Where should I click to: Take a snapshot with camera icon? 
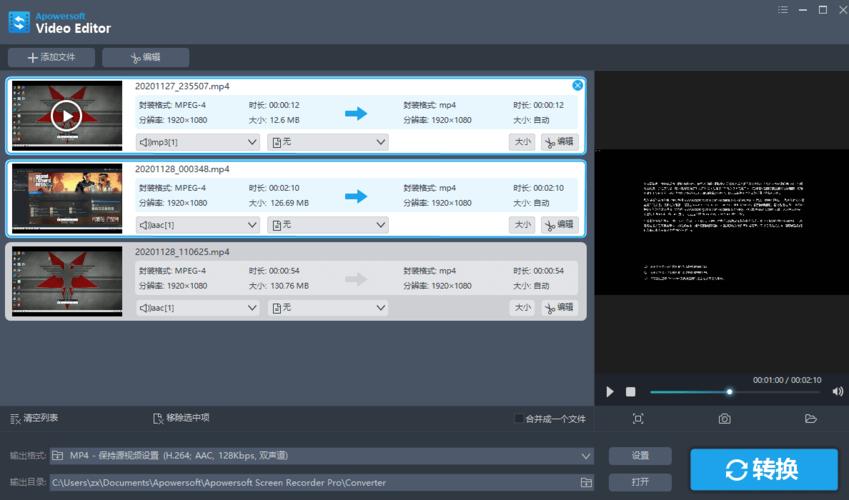pos(724,419)
